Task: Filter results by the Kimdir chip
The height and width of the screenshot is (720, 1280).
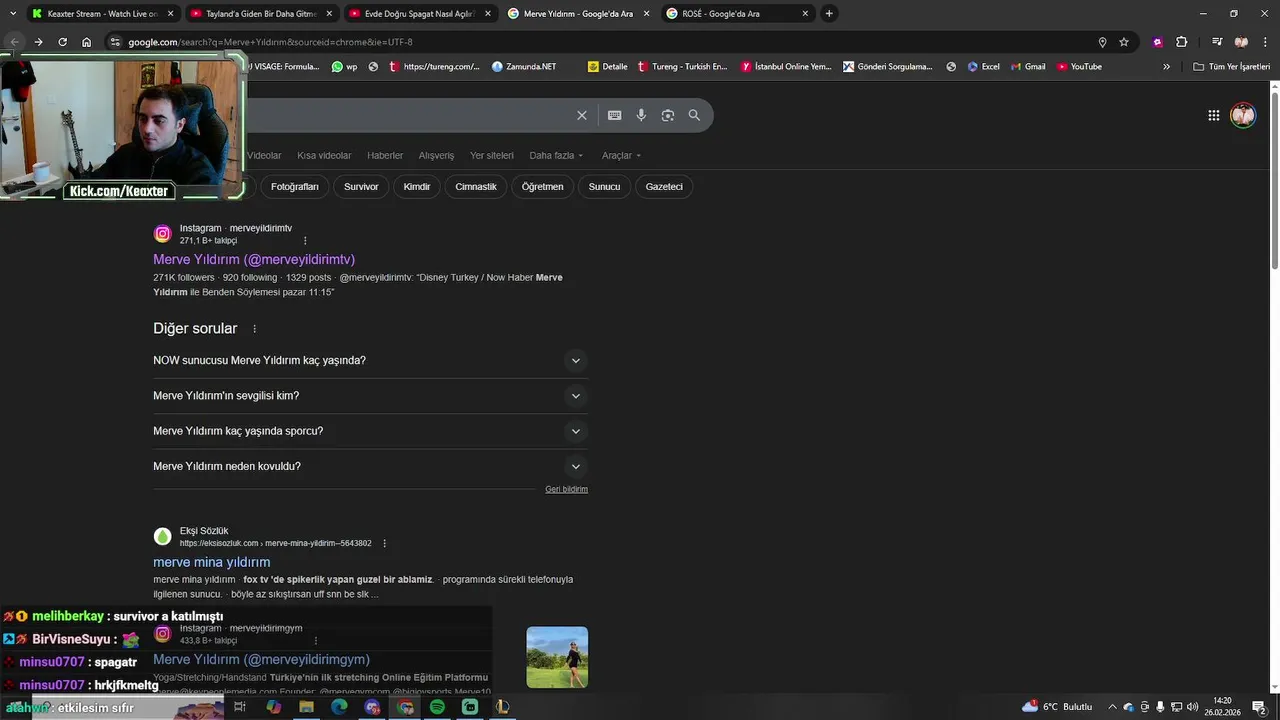Action: [x=417, y=187]
